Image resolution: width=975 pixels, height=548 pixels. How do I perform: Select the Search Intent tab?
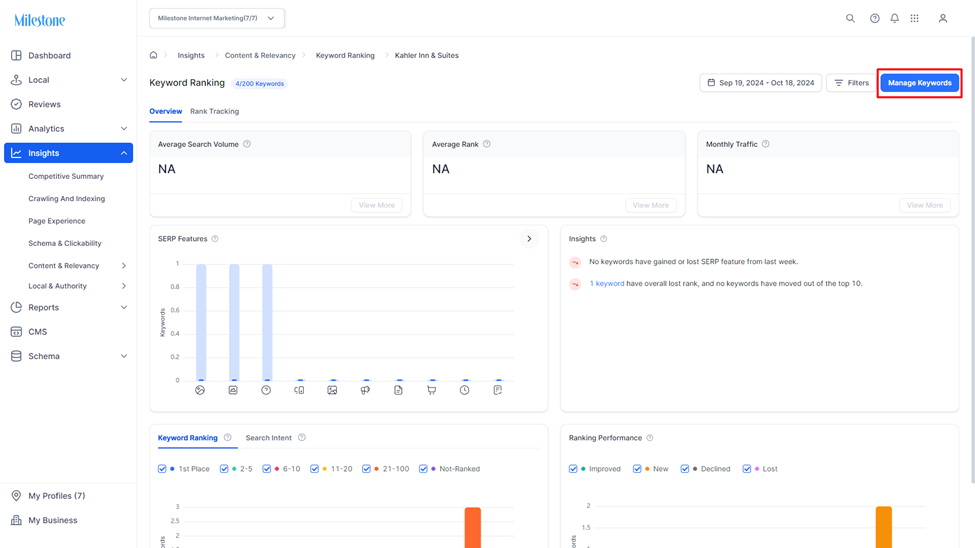(269, 438)
